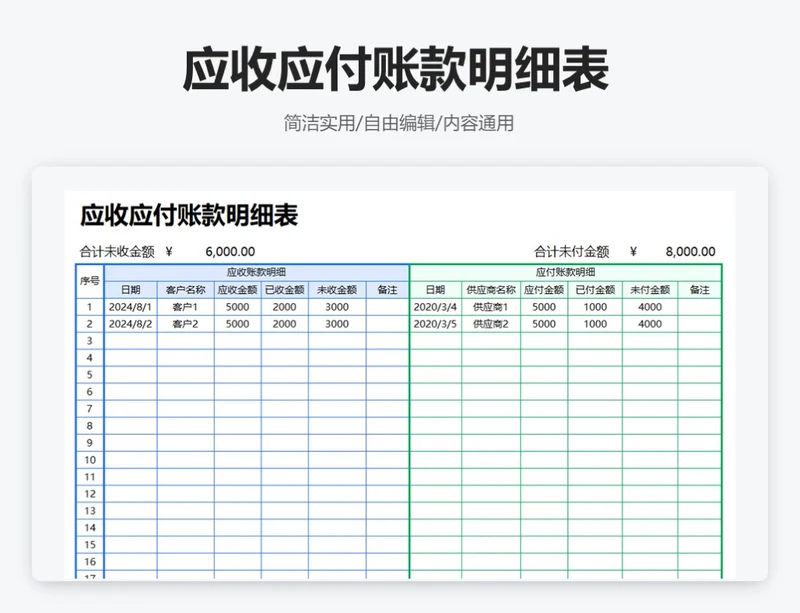Viewport: 800px width, 613px height.
Task: Click the 供应商名称 column header
Action: pyautogui.click(x=491, y=290)
